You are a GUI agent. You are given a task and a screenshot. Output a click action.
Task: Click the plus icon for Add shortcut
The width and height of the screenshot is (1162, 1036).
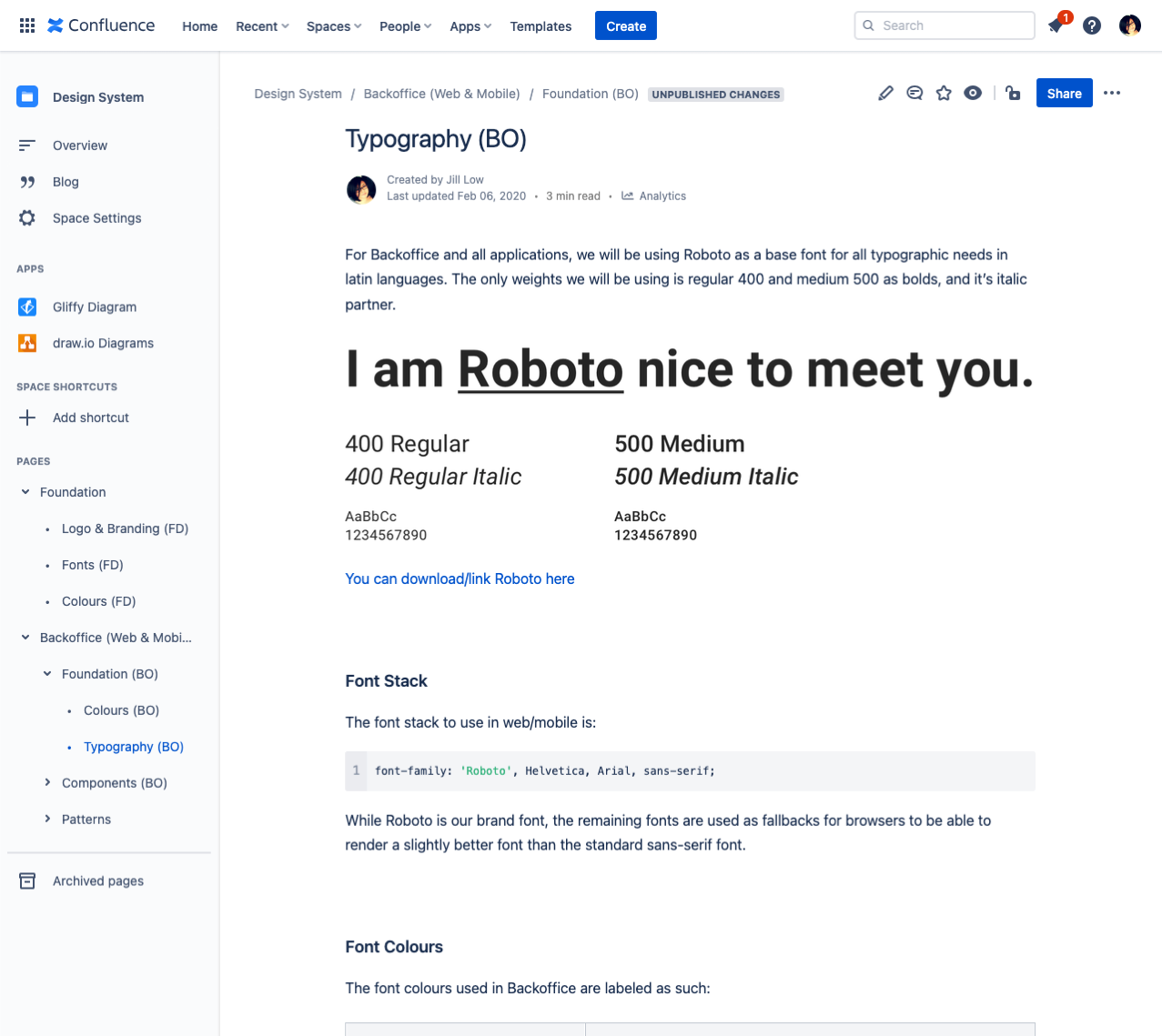coord(27,417)
